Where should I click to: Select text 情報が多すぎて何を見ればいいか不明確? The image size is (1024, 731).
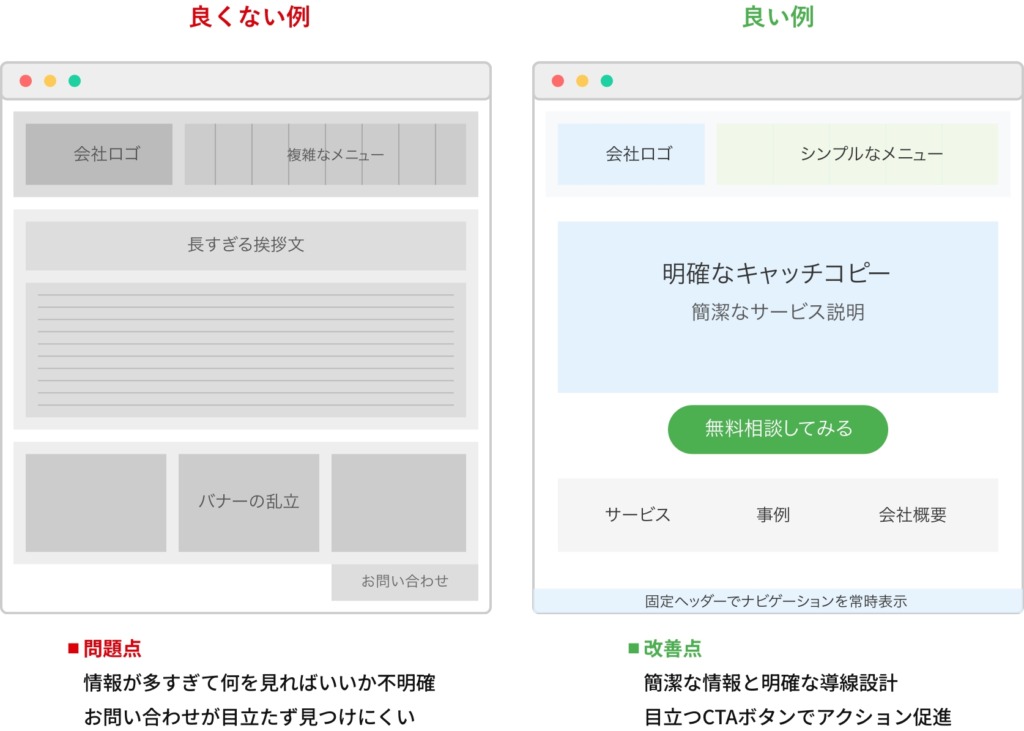click(x=259, y=683)
